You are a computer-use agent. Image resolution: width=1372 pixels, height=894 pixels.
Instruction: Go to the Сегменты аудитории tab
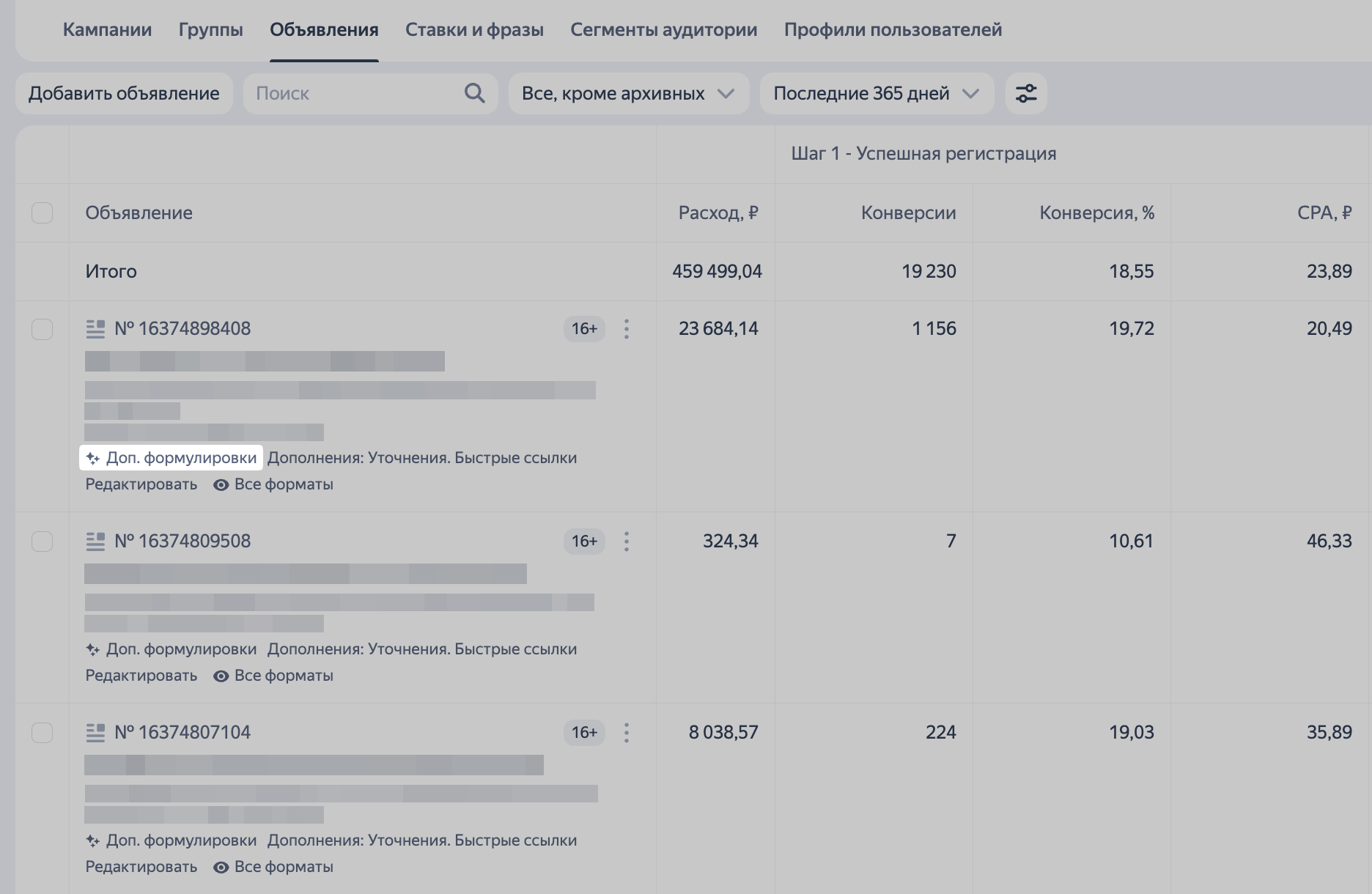point(663,30)
